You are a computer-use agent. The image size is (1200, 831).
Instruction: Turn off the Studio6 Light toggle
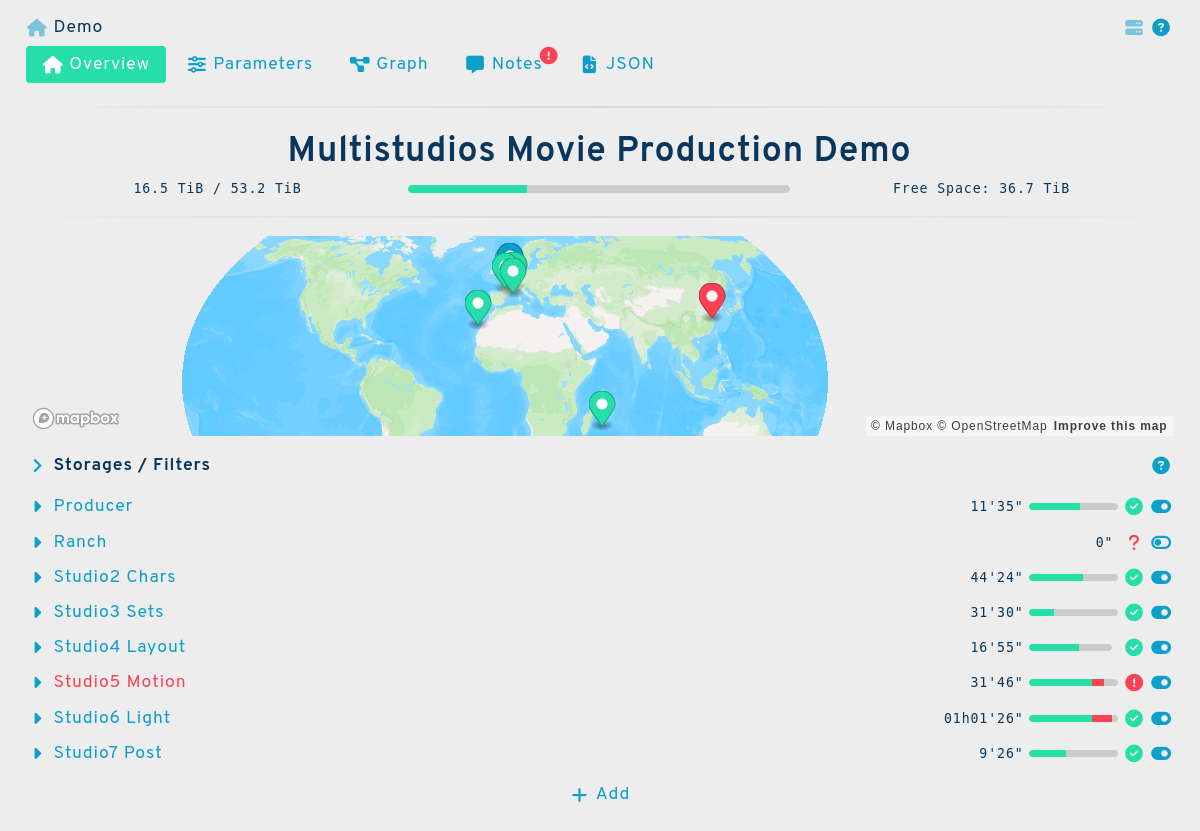(x=1160, y=718)
